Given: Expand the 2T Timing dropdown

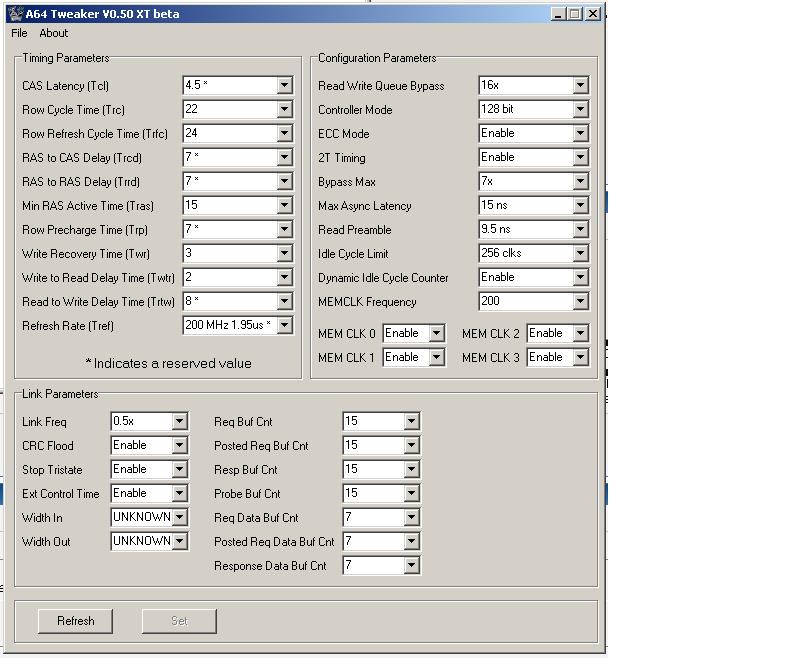Looking at the screenshot, I should 581,157.
